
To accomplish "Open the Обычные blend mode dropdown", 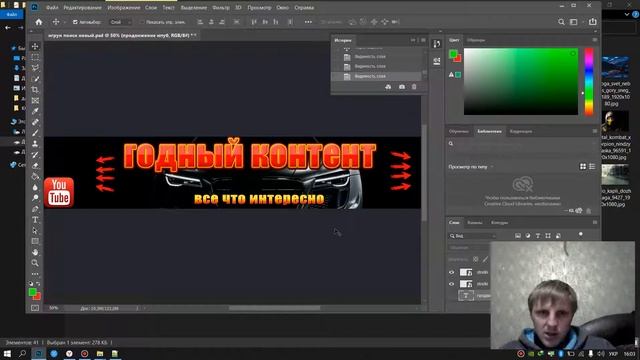I will pos(469,248).
